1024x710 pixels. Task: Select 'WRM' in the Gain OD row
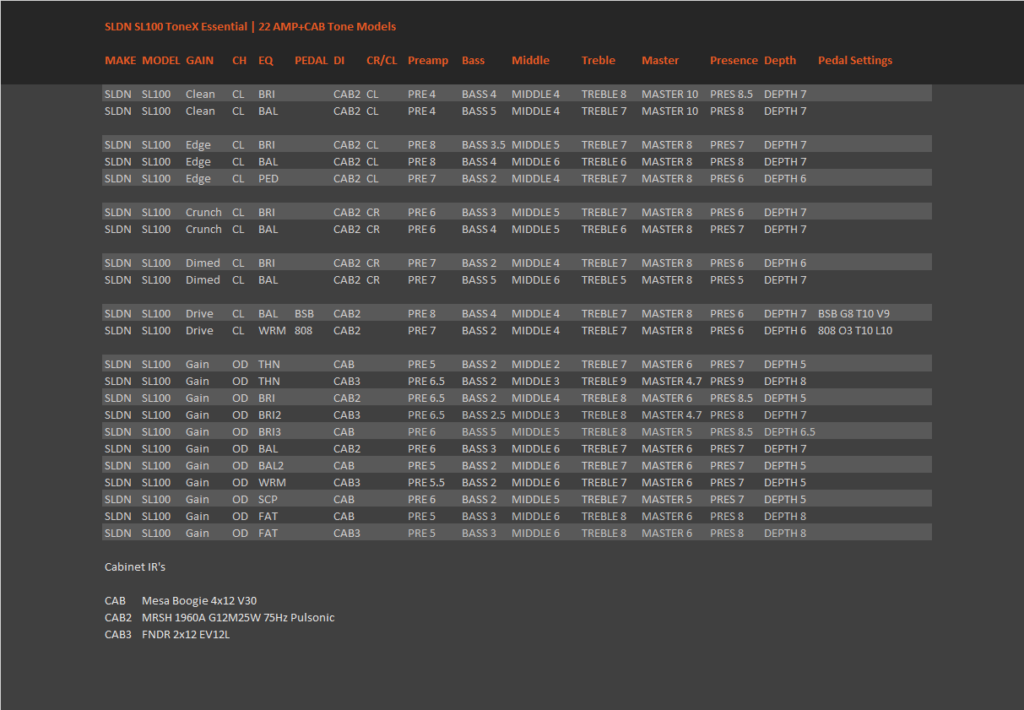pos(272,483)
